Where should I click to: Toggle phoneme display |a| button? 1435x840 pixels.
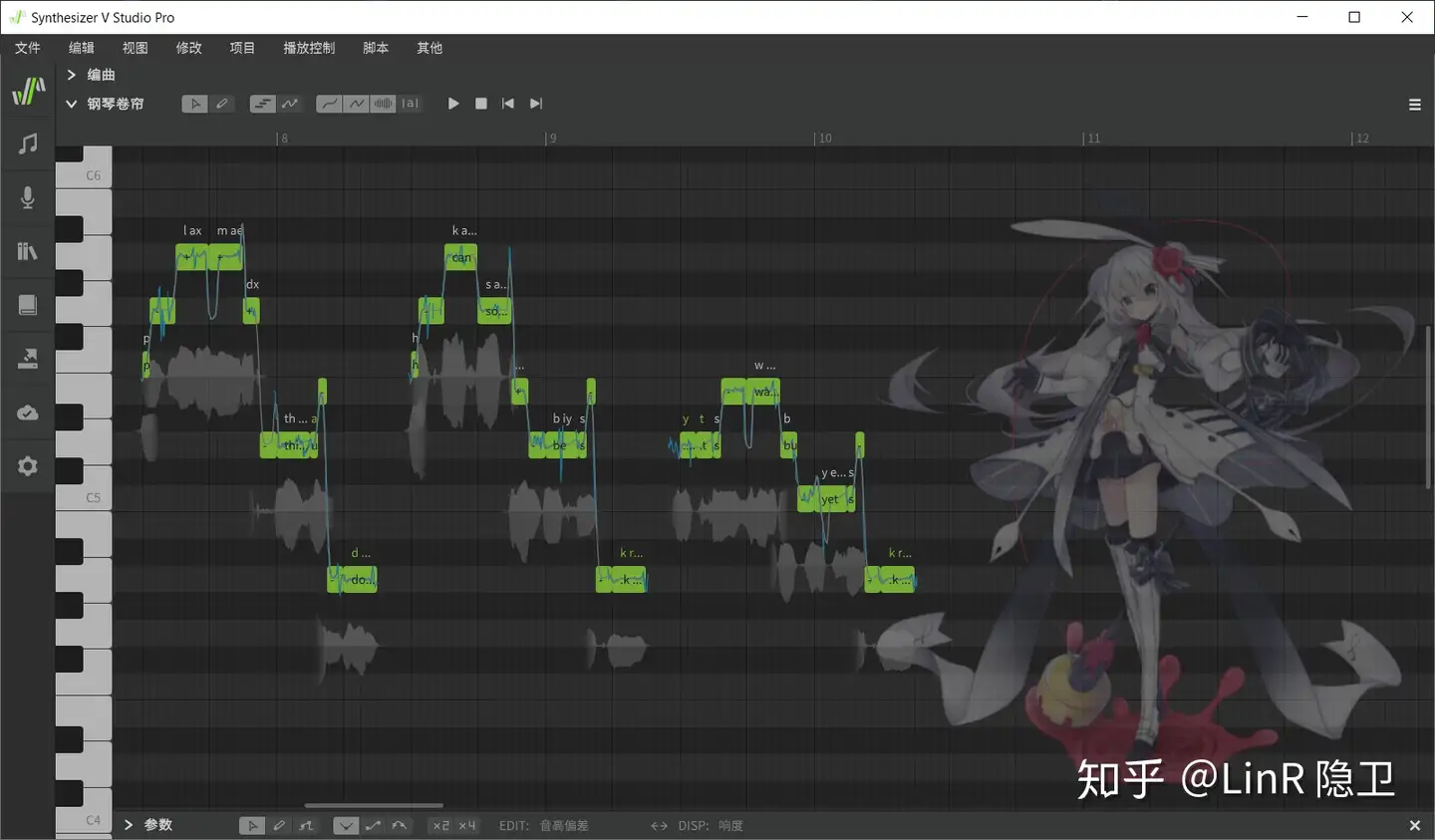point(410,104)
